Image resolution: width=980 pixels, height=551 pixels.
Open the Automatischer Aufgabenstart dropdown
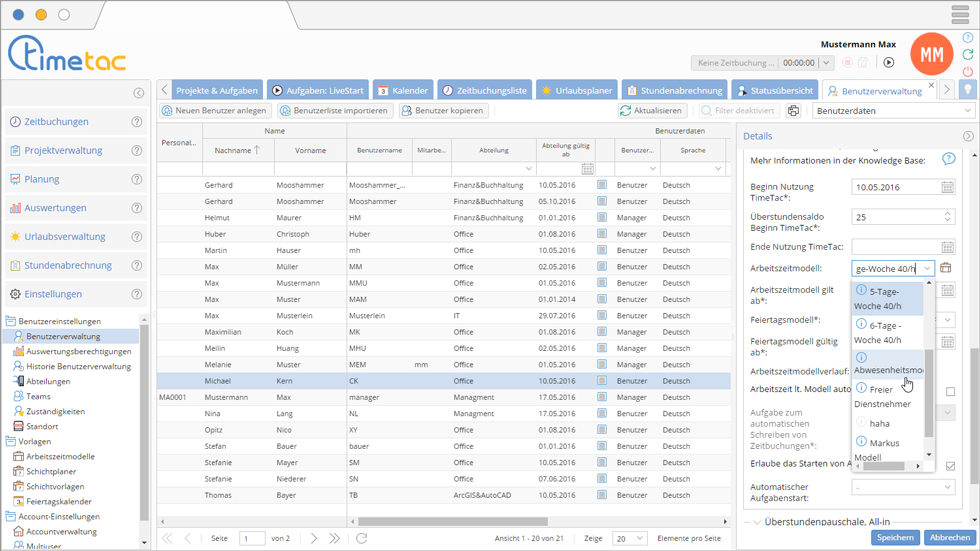point(903,487)
